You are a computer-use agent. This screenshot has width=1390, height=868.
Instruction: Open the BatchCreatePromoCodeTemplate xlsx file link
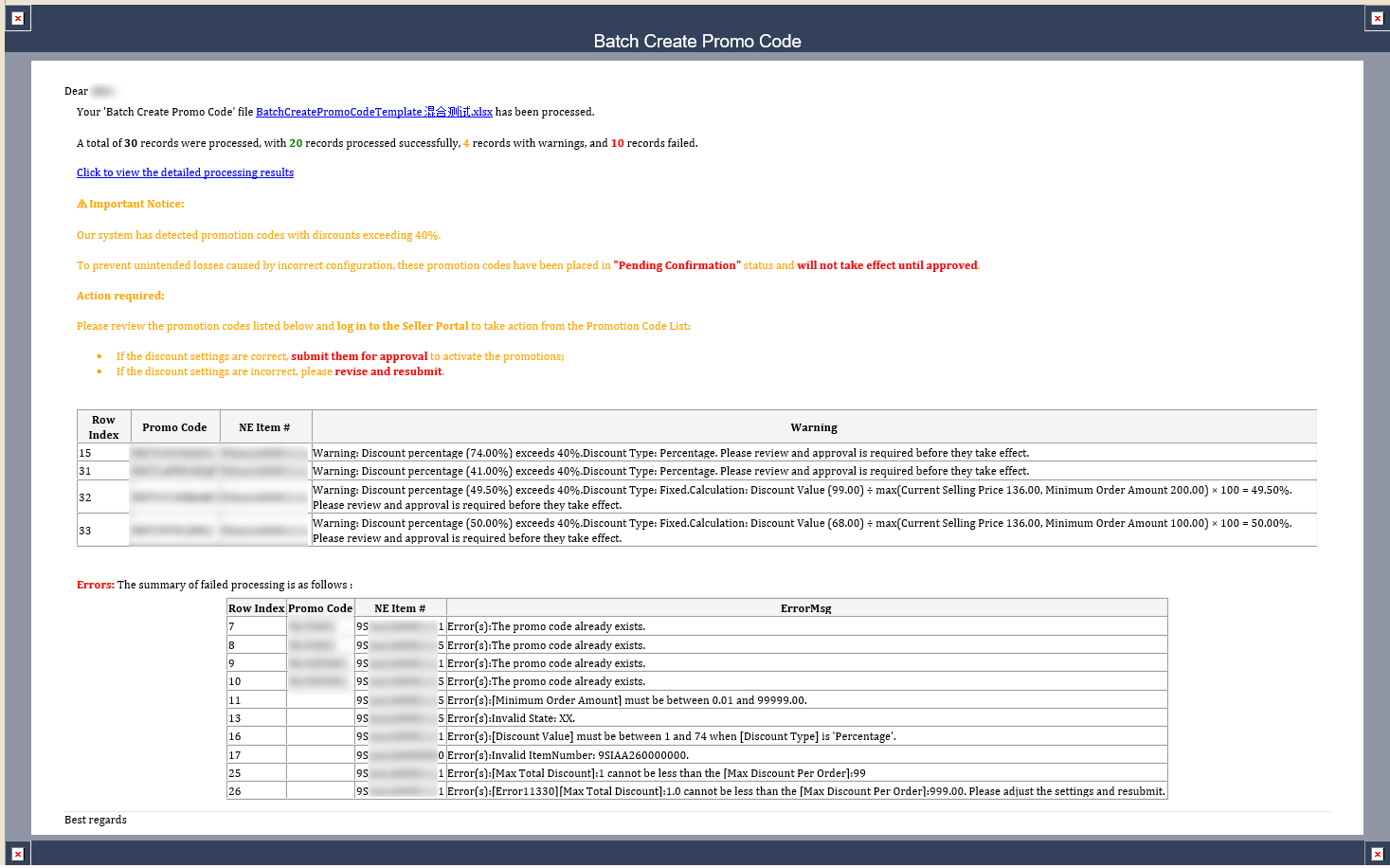(x=373, y=112)
